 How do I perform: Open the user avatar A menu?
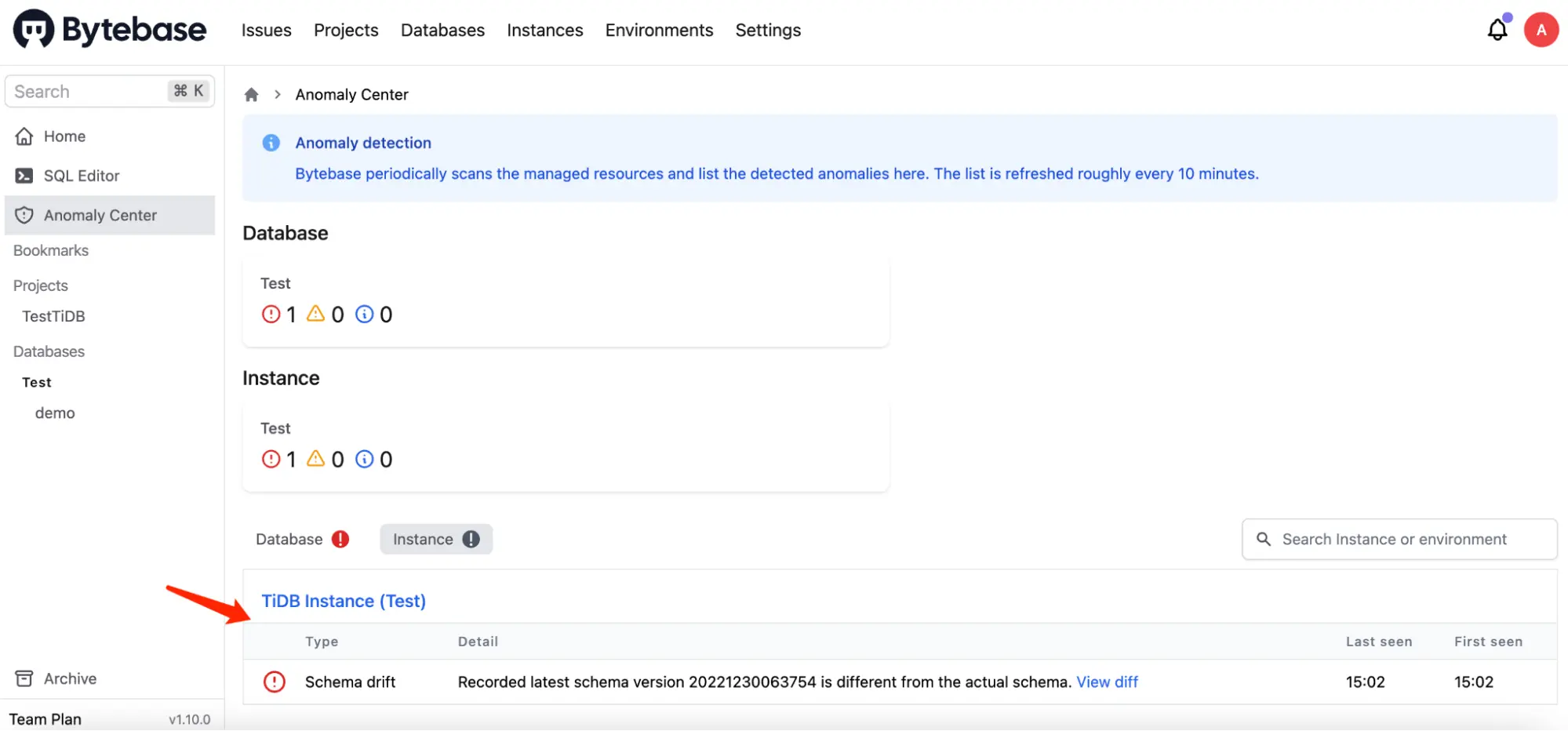click(1541, 30)
